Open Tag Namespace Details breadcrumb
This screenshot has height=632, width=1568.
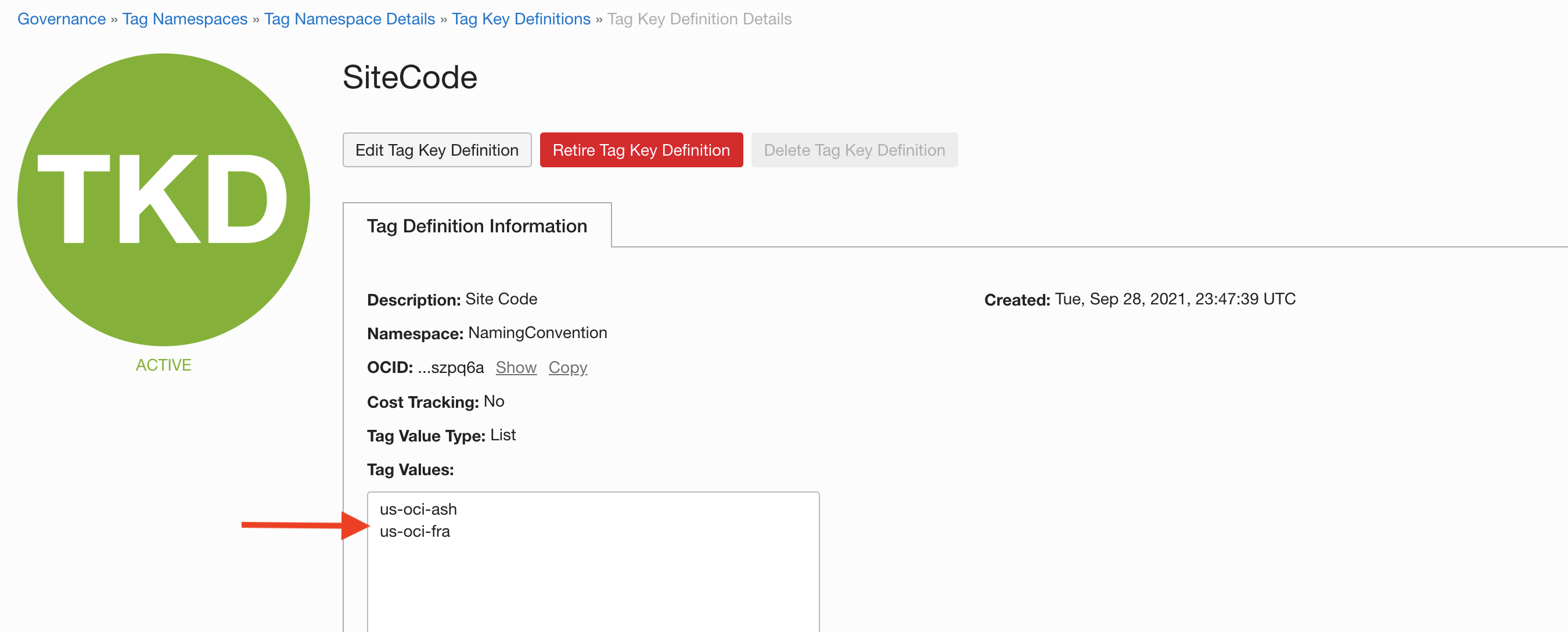click(350, 19)
